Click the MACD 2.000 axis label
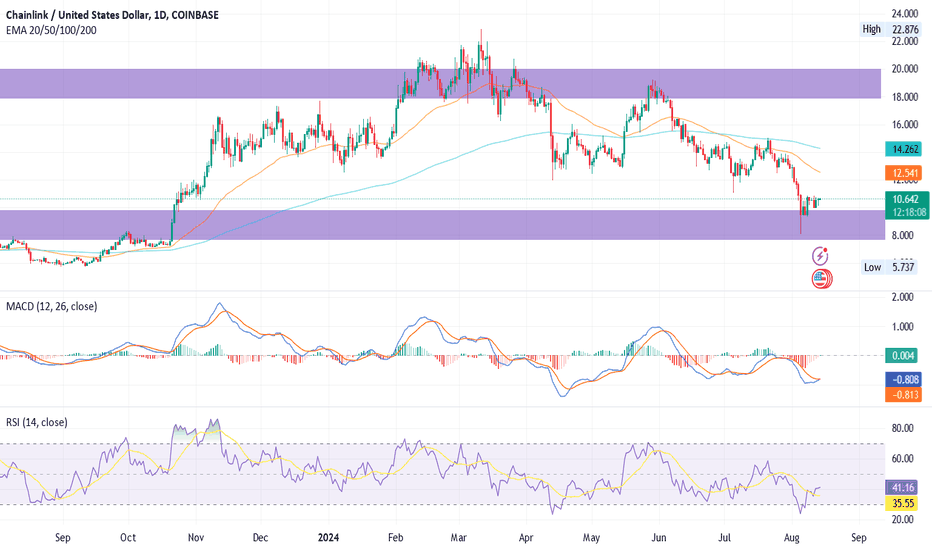The image size is (932, 550). click(x=903, y=297)
